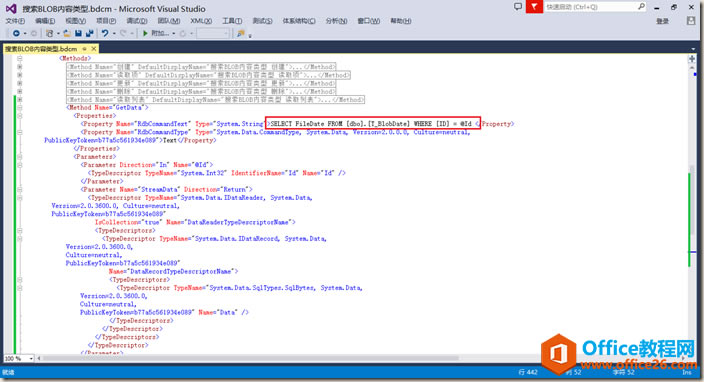Expand the first collapsed Method node
Viewport: 704px width, 382px height.
tap(20, 66)
